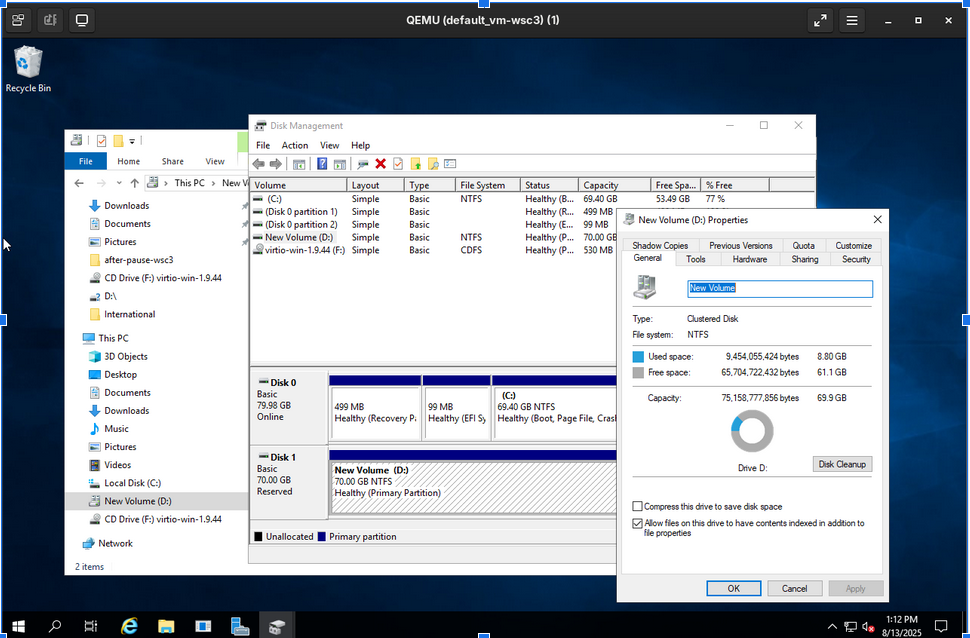Collapse the This PC tree node
Screen dimensions: 970x638
74,338
